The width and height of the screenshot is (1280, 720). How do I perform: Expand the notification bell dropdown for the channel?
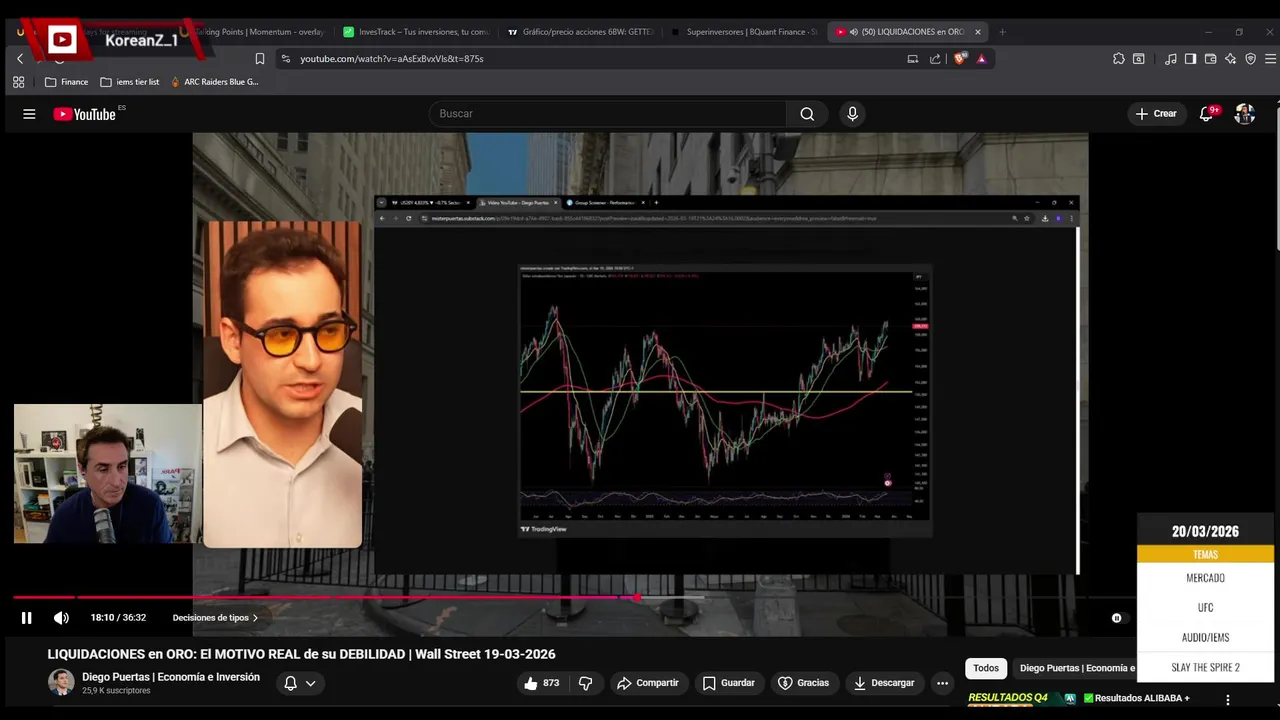(310, 684)
